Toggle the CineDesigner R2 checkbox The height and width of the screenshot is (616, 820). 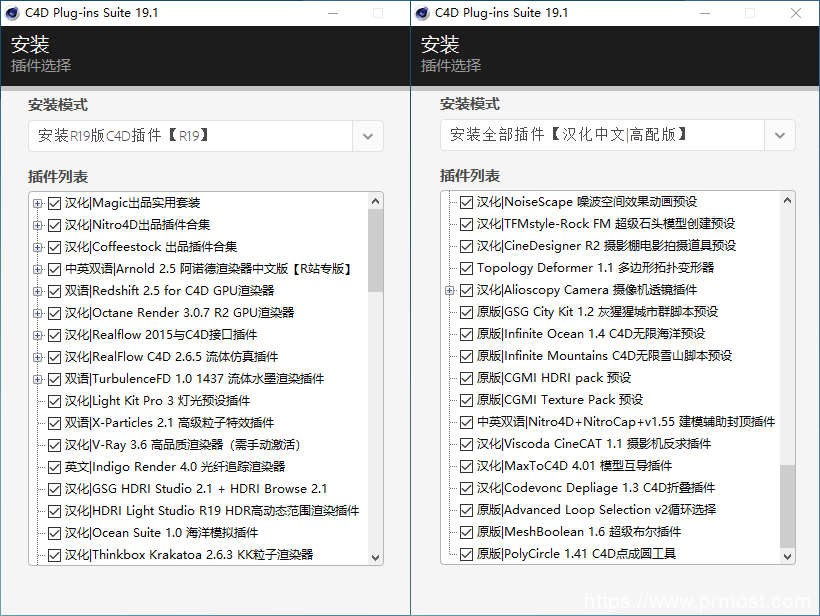(x=466, y=246)
